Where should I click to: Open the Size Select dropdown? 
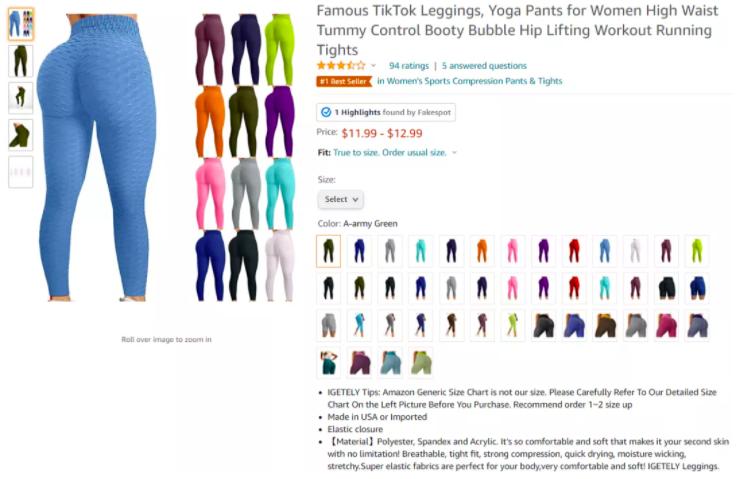coord(340,200)
